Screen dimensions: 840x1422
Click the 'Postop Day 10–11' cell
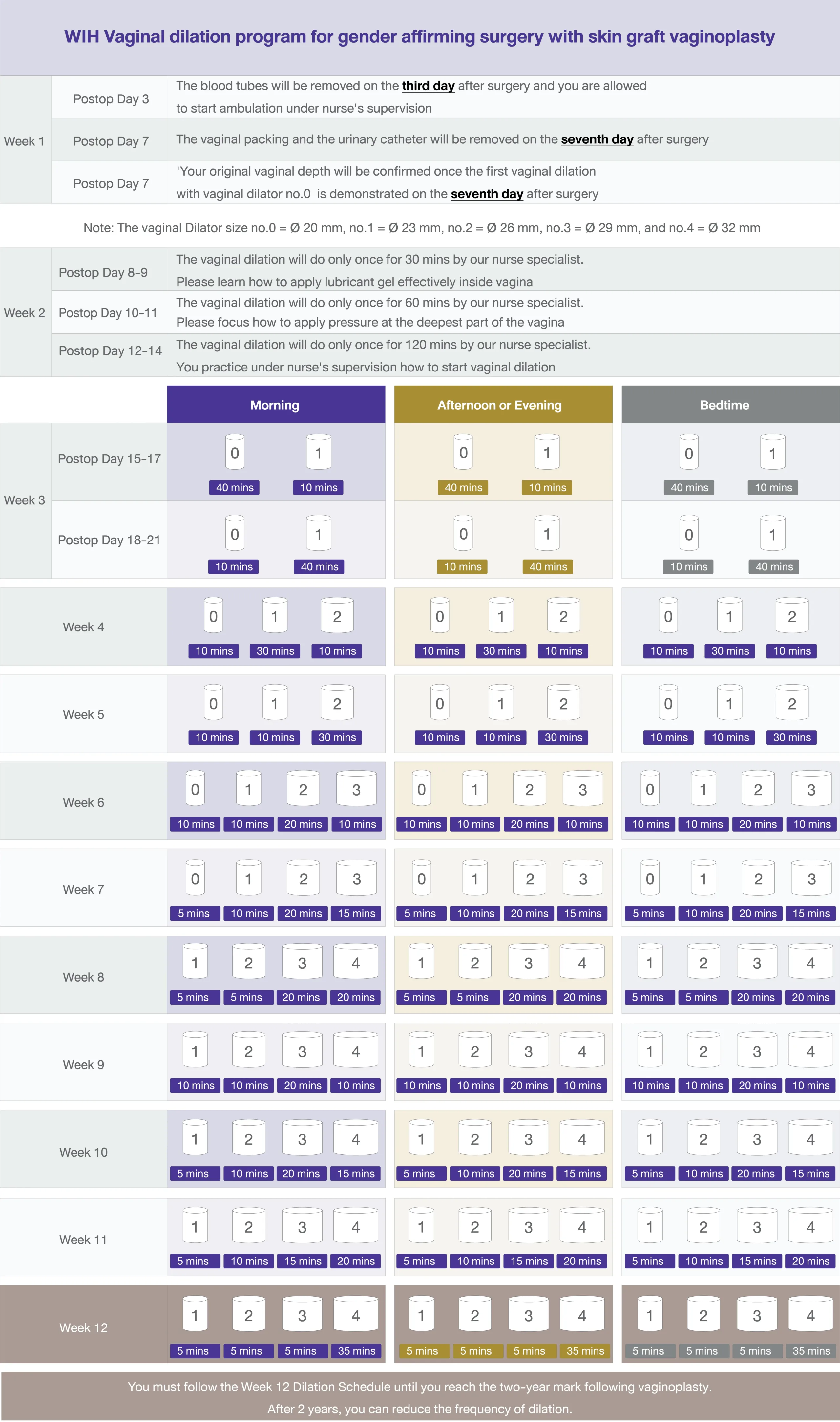pyautogui.click(x=109, y=312)
